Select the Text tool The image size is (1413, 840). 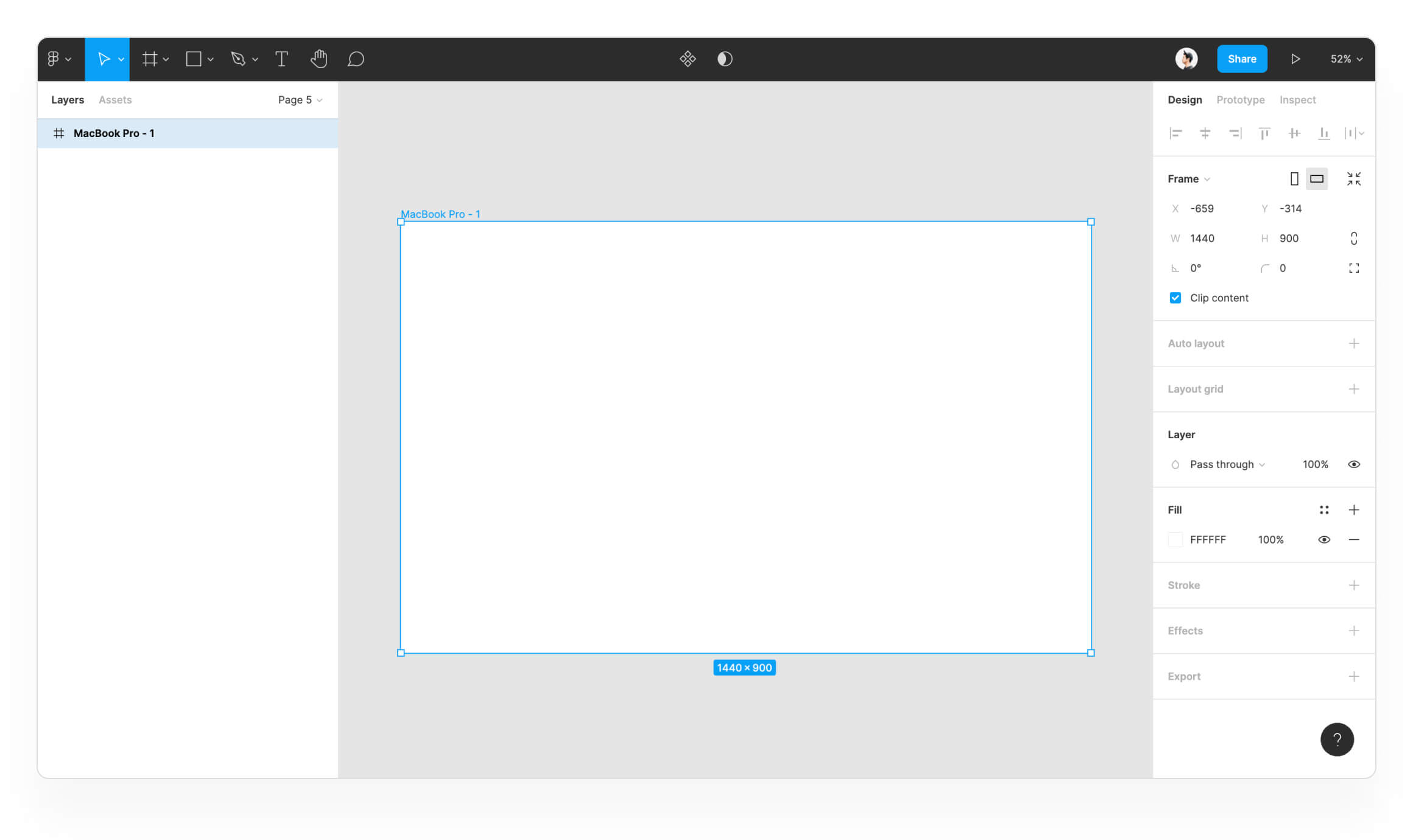[x=281, y=59]
